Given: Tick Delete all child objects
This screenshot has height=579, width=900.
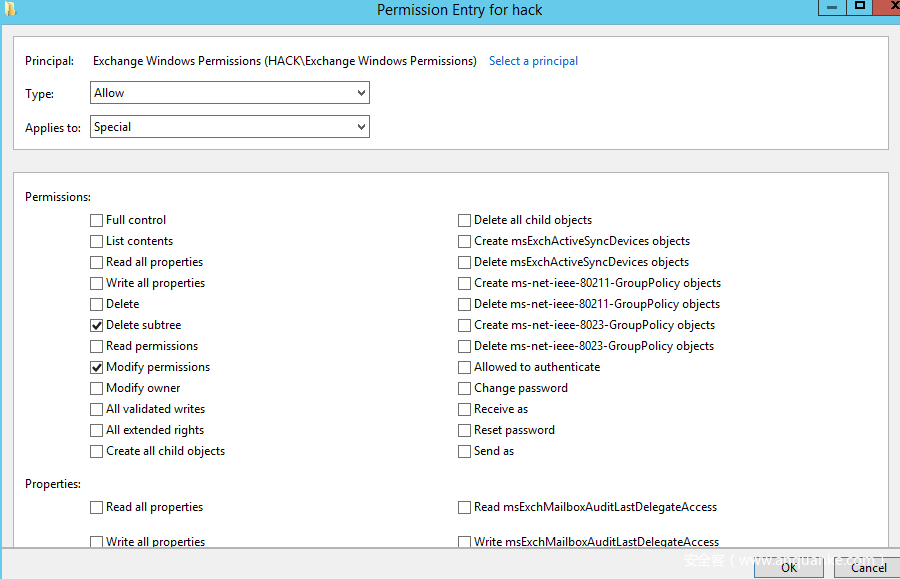Looking at the screenshot, I should [x=465, y=220].
